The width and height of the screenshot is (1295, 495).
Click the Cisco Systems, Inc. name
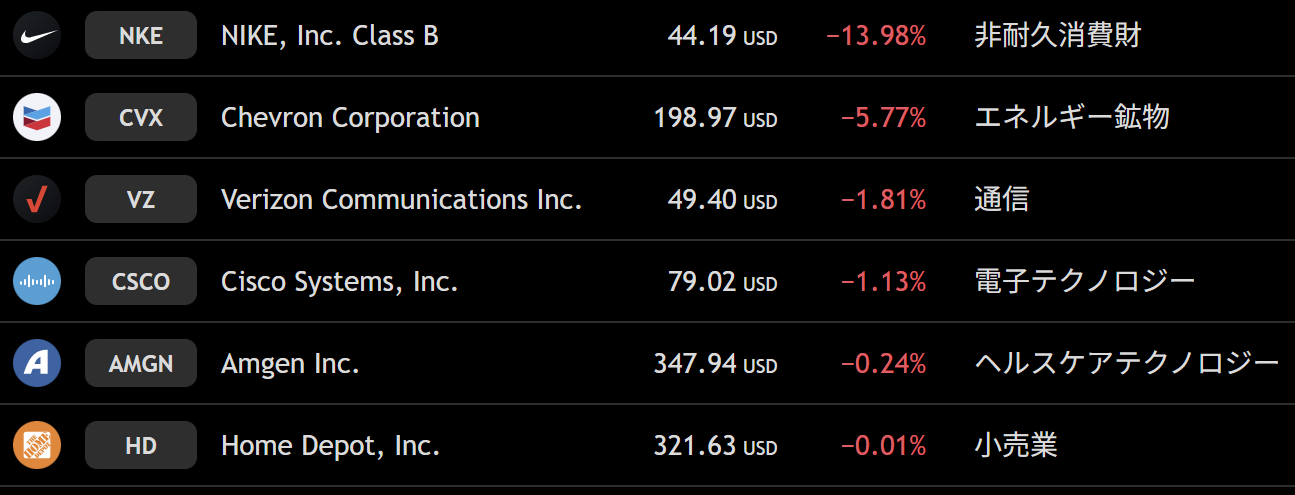(339, 282)
